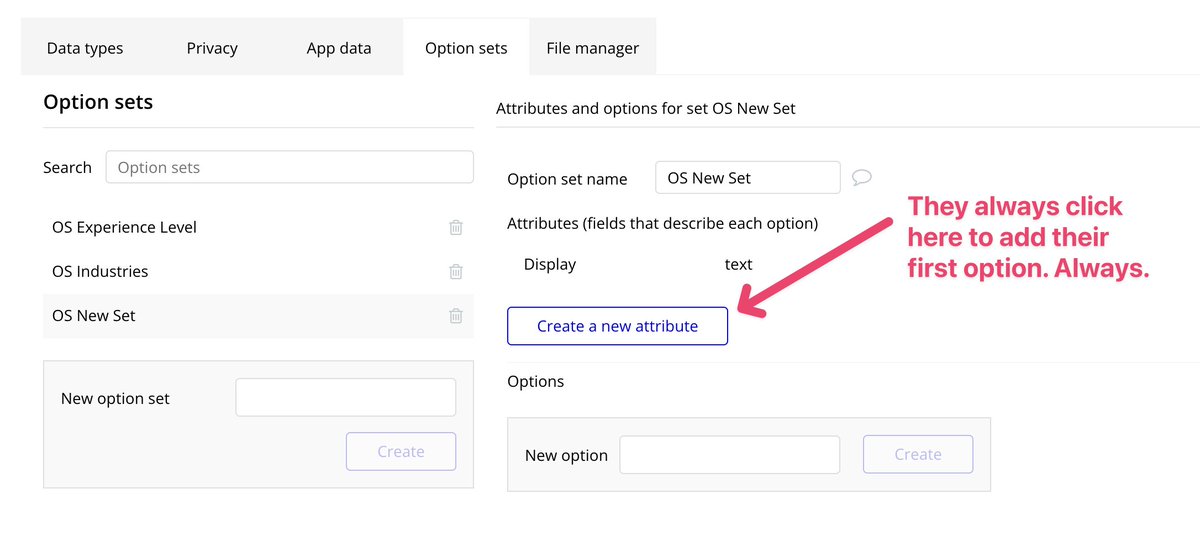Click the 'New option' label
The height and width of the screenshot is (557, 1200).
tap(566, 455)
